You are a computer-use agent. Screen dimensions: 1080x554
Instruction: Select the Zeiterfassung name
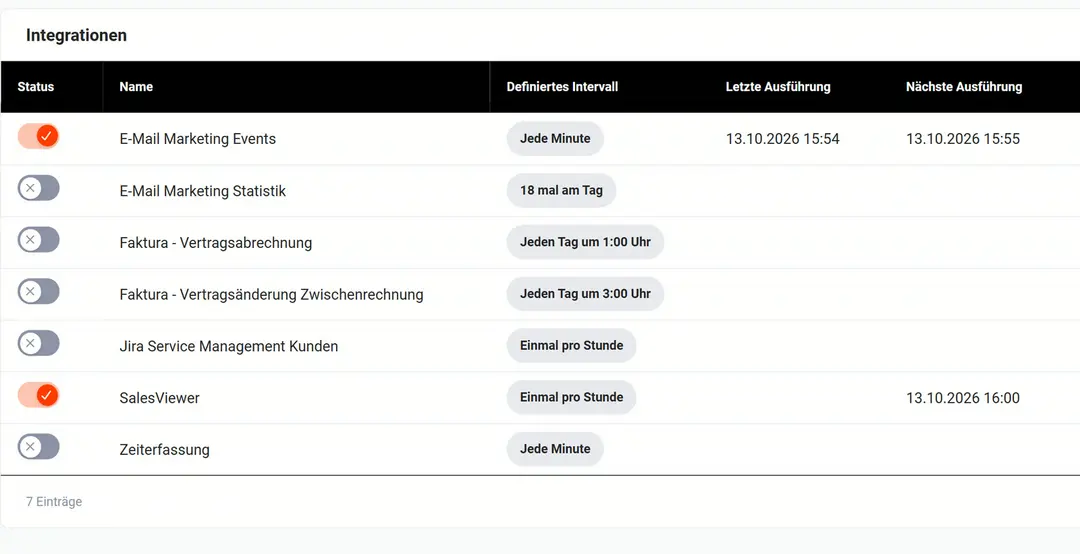(165, 449)
